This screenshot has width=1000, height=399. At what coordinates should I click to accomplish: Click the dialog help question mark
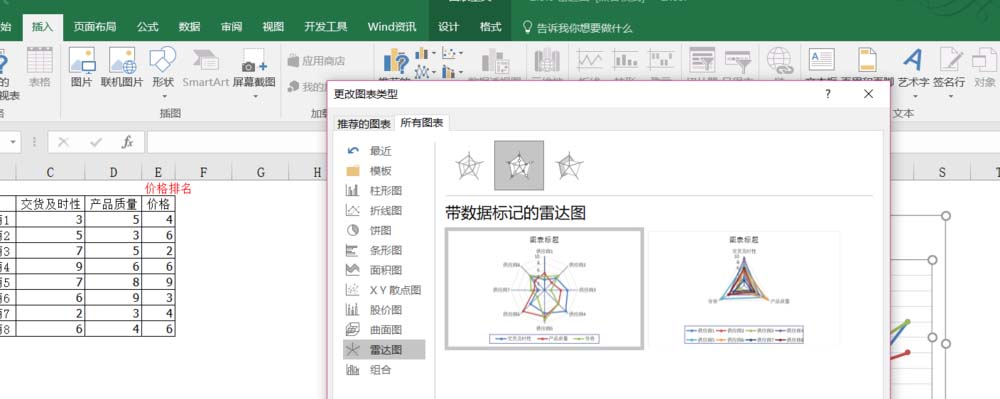click(828, 94)
